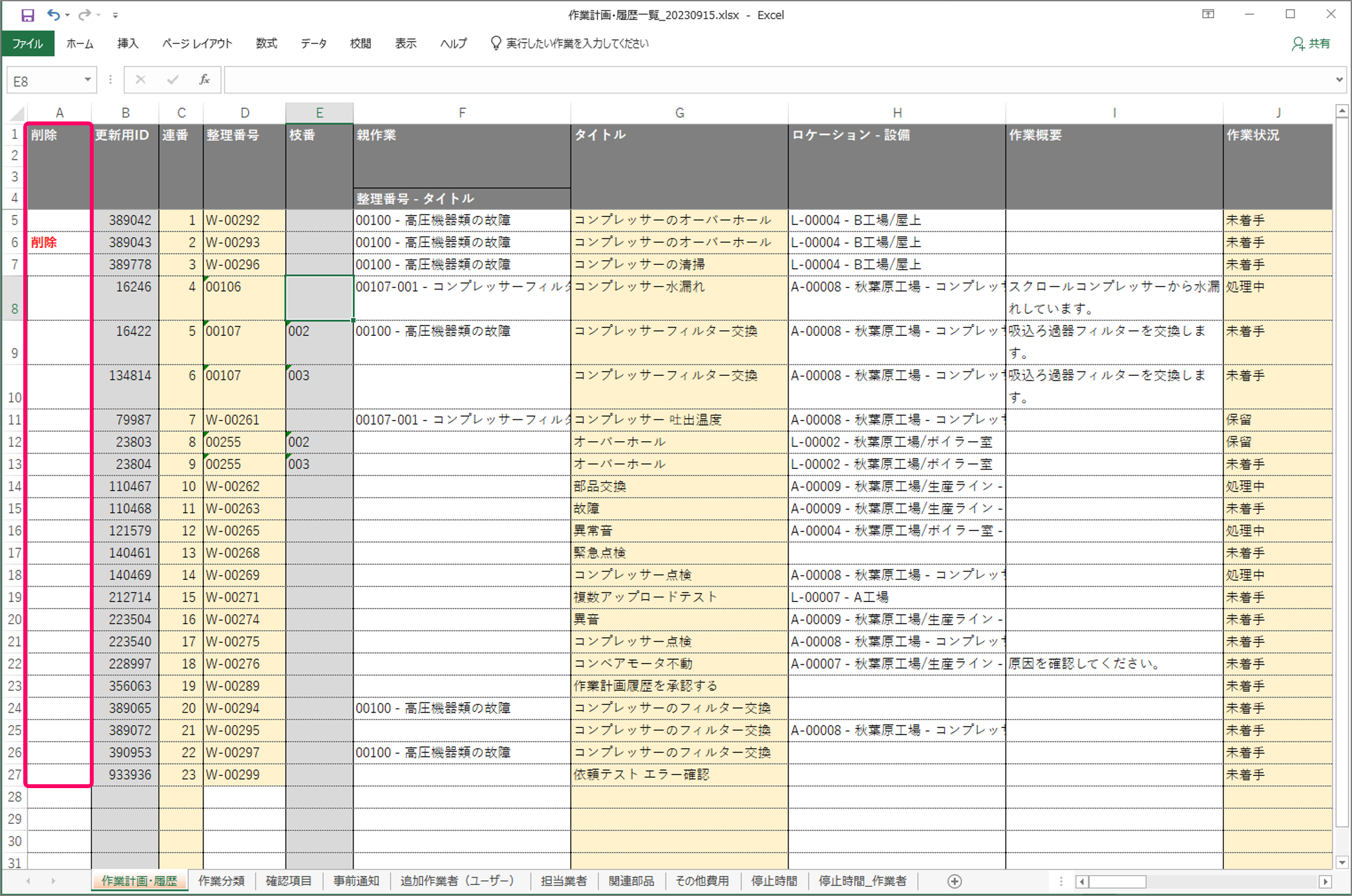Click the Save icon in quick access toolbar

(x=27, y=15)
